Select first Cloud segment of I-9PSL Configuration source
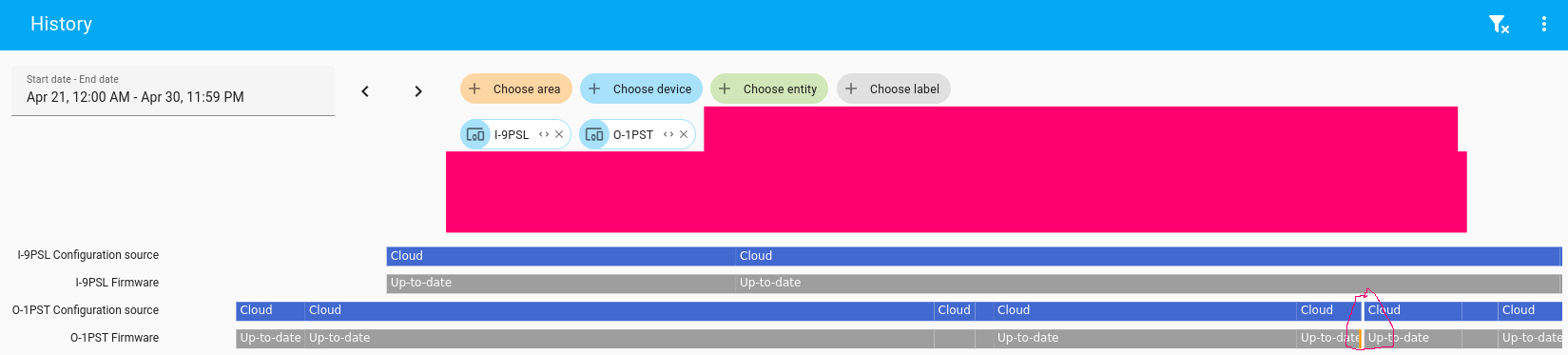Screen dimensions: 1568x355 tap(561, 256)
